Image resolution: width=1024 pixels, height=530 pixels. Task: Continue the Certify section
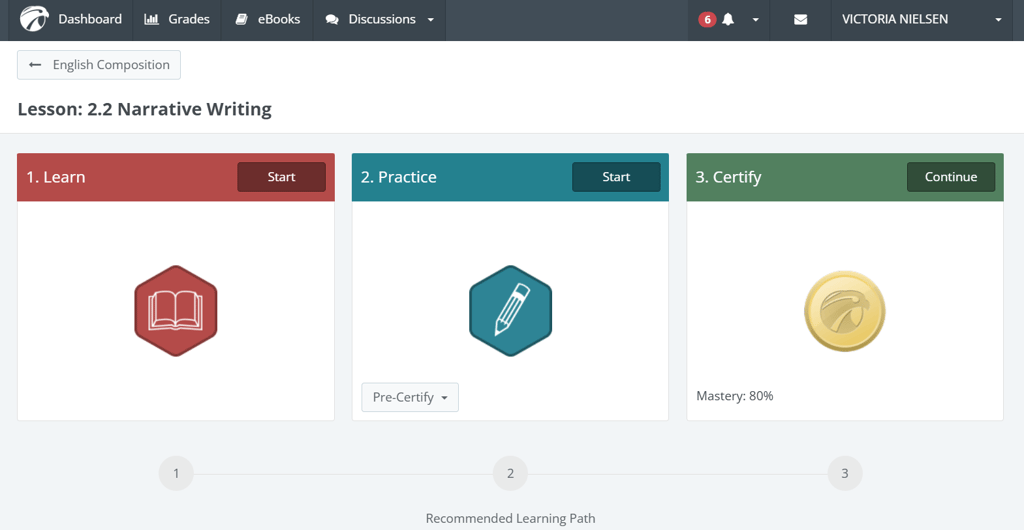(x=950, y=177)
